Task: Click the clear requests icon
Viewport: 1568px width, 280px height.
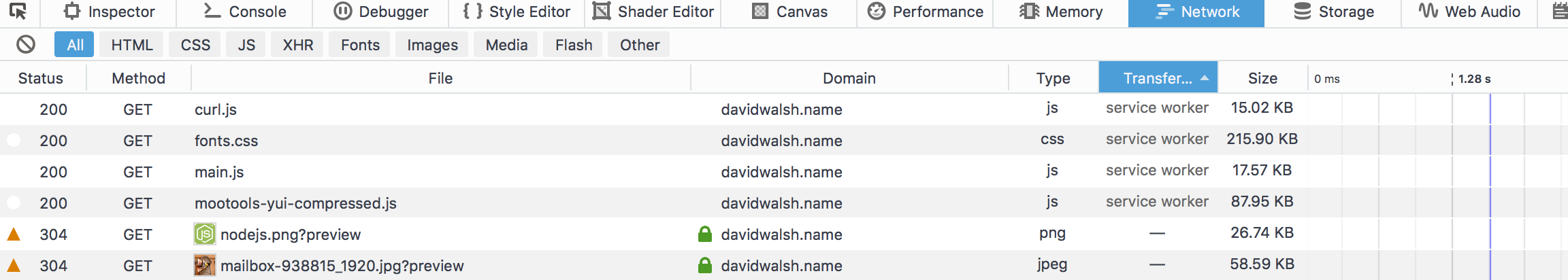Action: tap(26, 45)
